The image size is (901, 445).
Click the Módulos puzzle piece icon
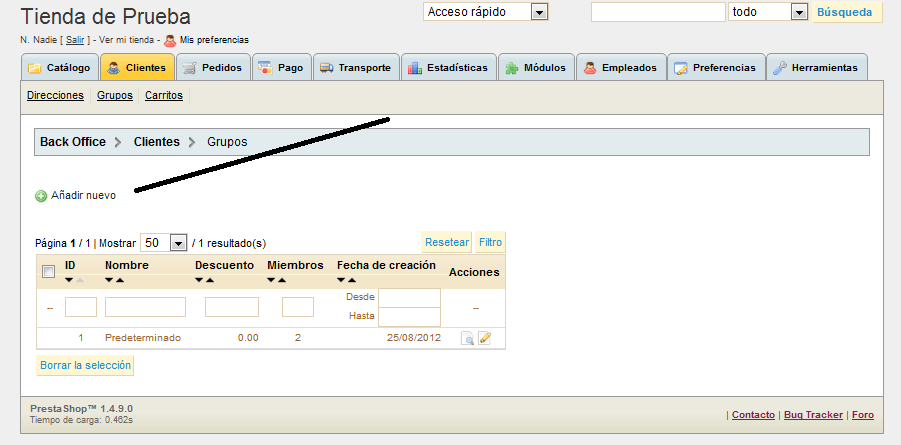(511, 68)
